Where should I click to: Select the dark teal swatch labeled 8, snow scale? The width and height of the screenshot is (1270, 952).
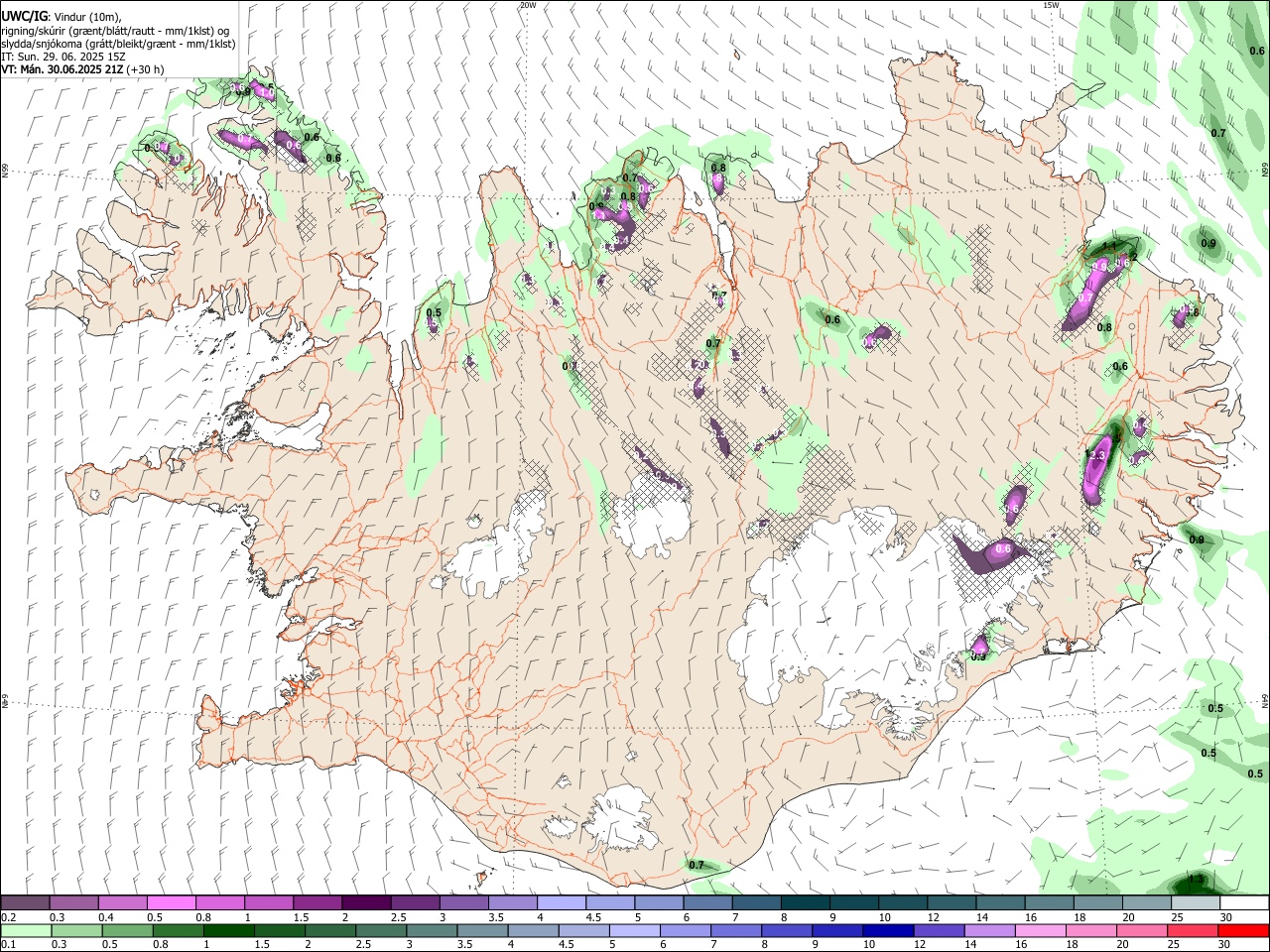click(x=805, y=902)
